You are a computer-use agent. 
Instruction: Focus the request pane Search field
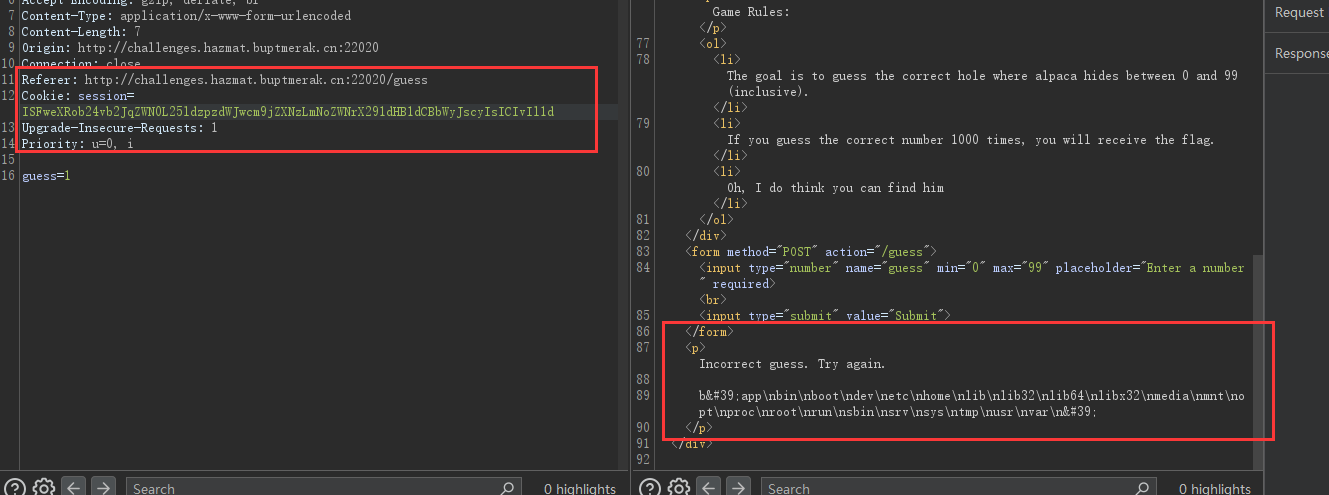click(324, 488)
